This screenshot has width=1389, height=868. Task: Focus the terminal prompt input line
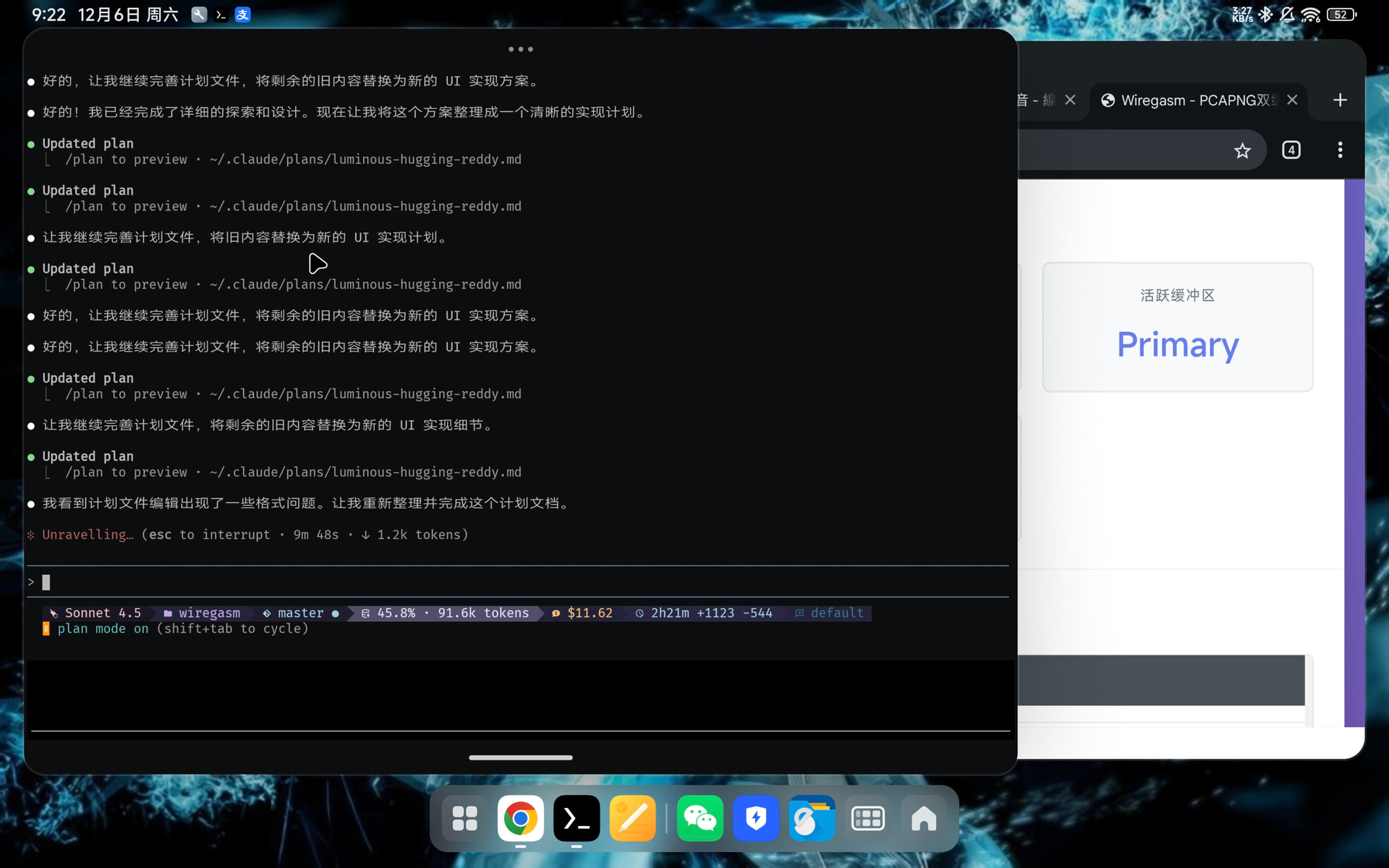click(x=518, y=582)
